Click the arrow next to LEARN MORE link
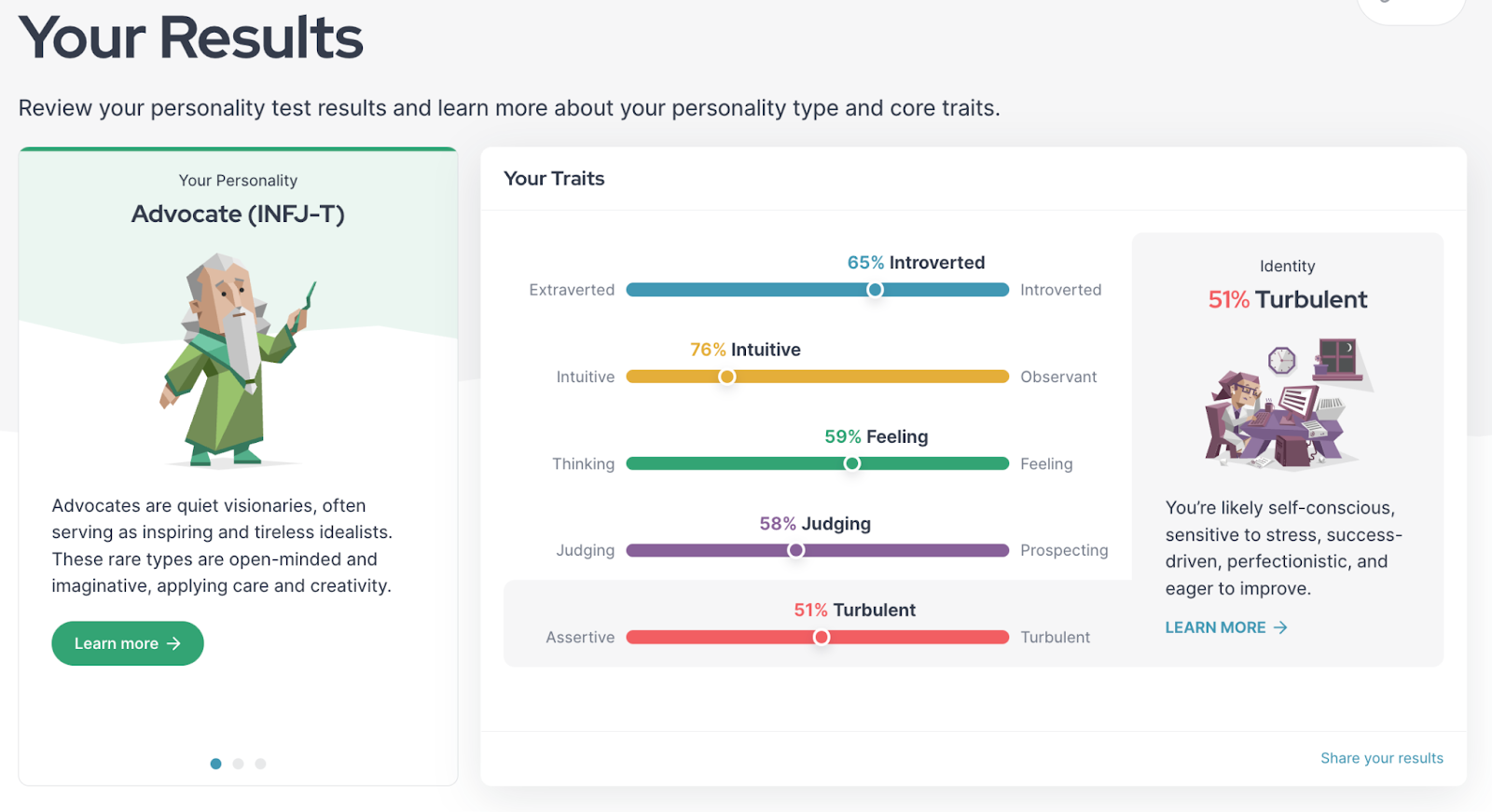 1280,627
